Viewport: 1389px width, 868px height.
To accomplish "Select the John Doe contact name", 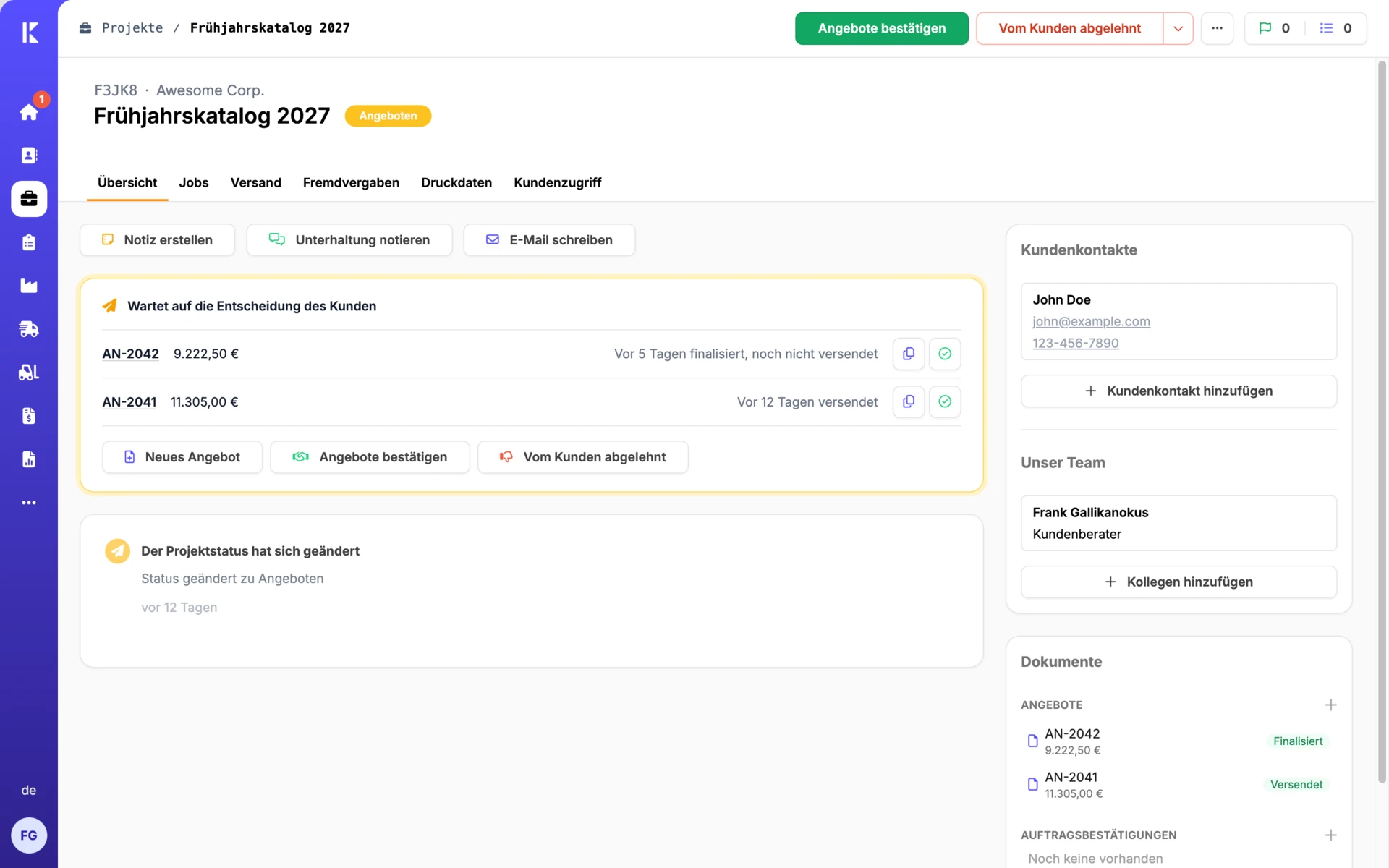I will (1061, 299).
